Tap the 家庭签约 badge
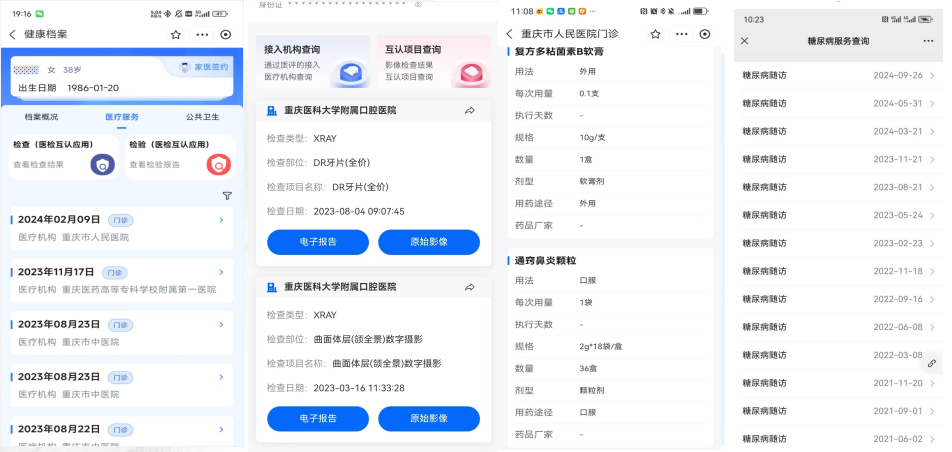The height and width of the screenshot is (452, 952). 205,68
